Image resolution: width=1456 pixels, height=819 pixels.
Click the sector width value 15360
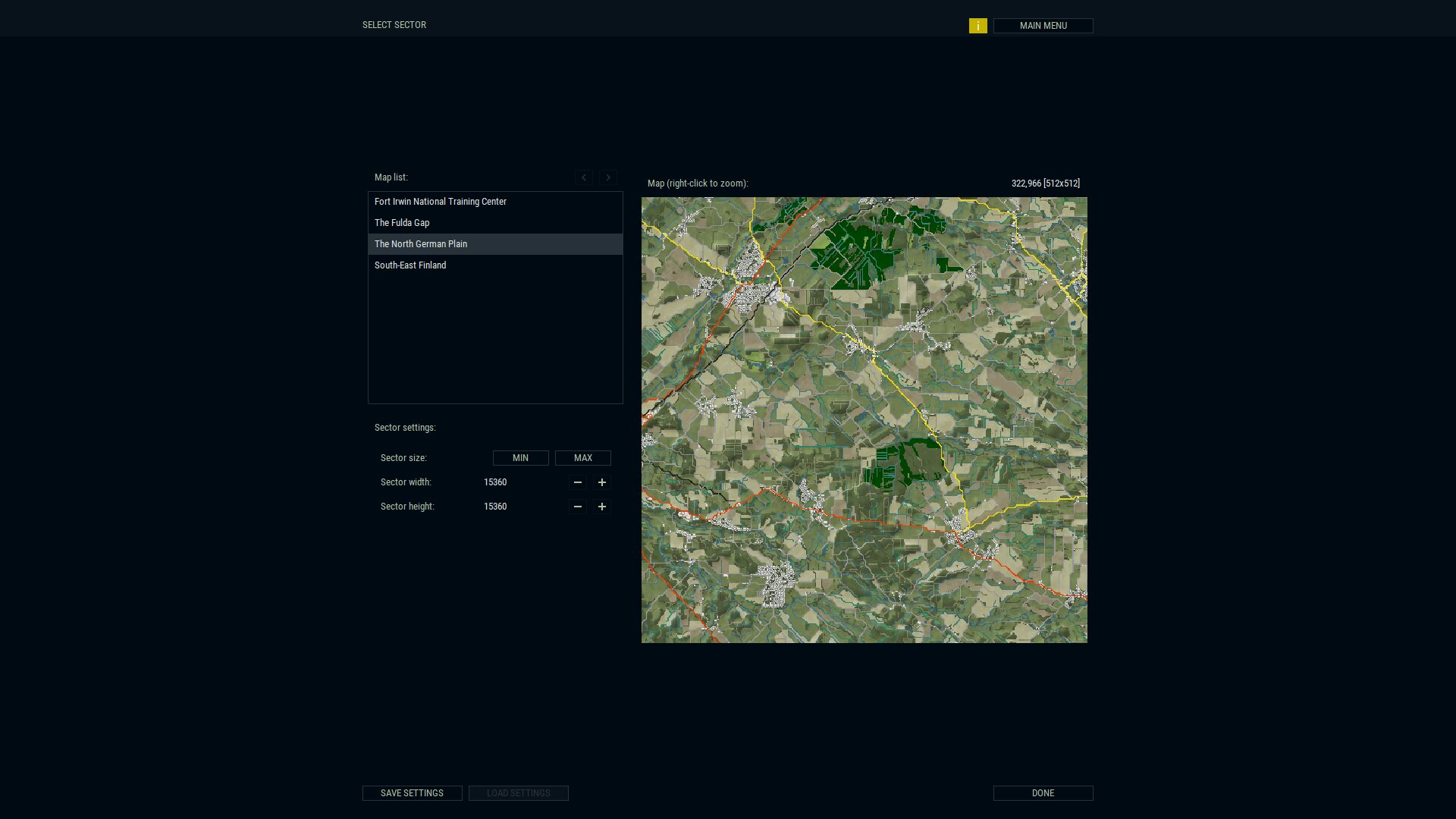[x=495, y=482]
